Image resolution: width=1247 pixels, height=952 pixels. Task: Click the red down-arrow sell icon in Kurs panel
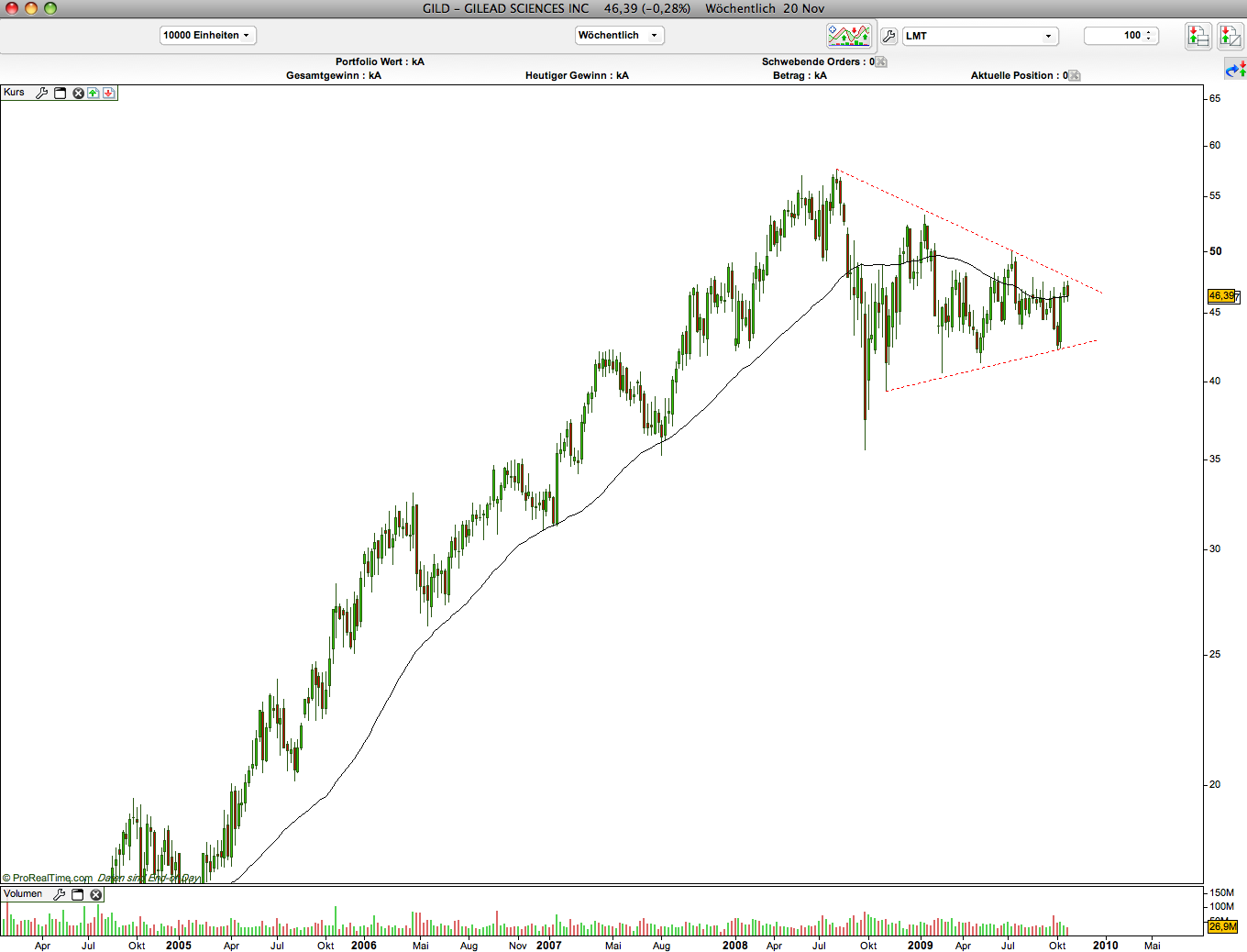(x=108, y=93)
